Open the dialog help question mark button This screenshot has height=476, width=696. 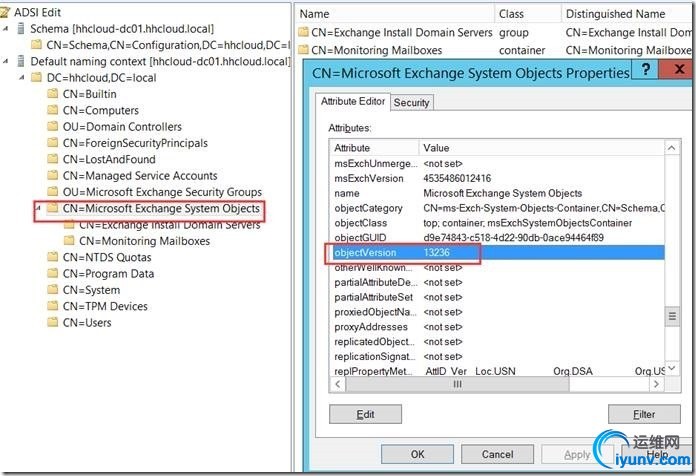point(645,69)
